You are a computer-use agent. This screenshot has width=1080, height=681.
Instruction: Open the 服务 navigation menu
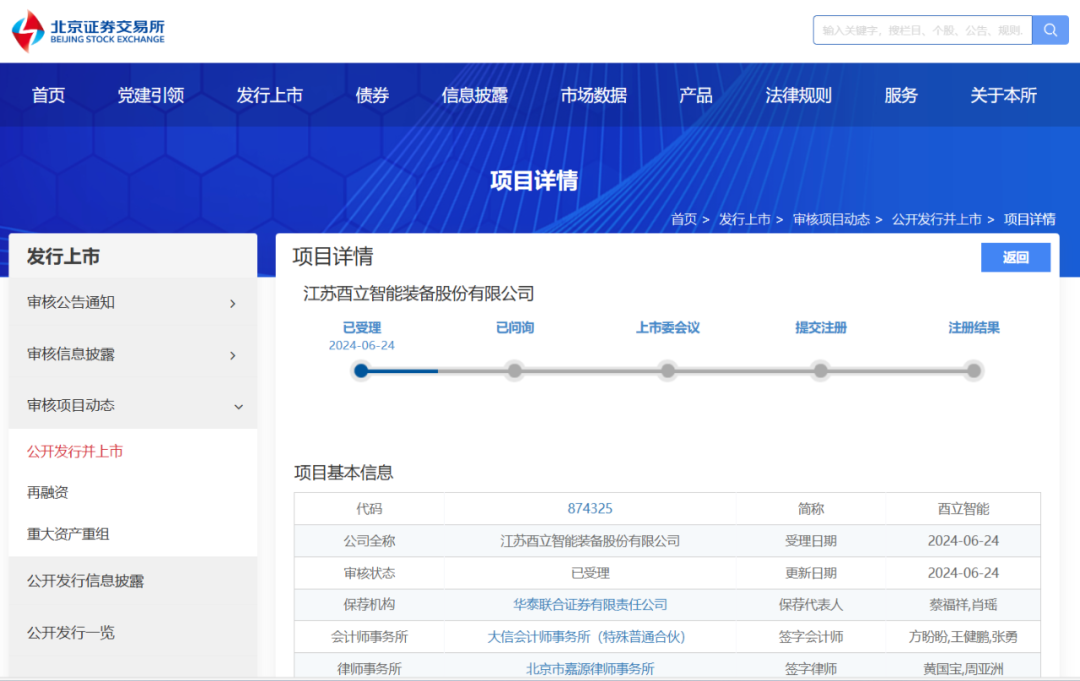pos(901,95)
